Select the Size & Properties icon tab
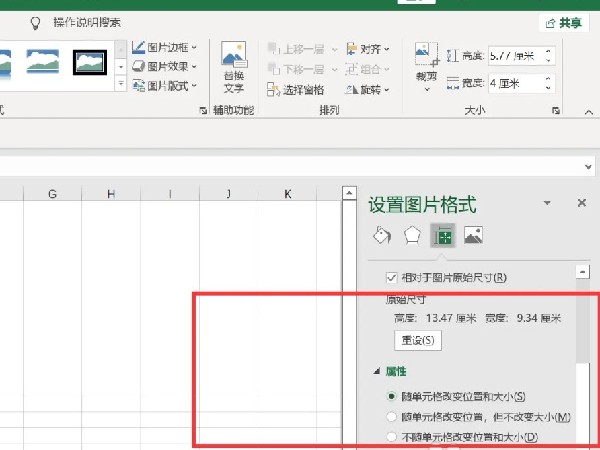 pyautogui.click(x=442, y=236)
